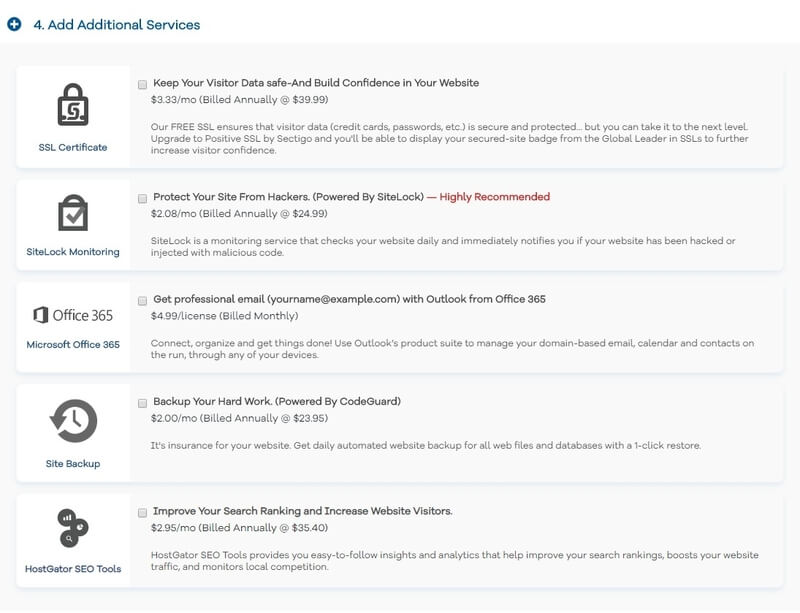Open the SiteLock Monitoring label link
This screenshot has width=800, height=613.
[x=73, y=252]
